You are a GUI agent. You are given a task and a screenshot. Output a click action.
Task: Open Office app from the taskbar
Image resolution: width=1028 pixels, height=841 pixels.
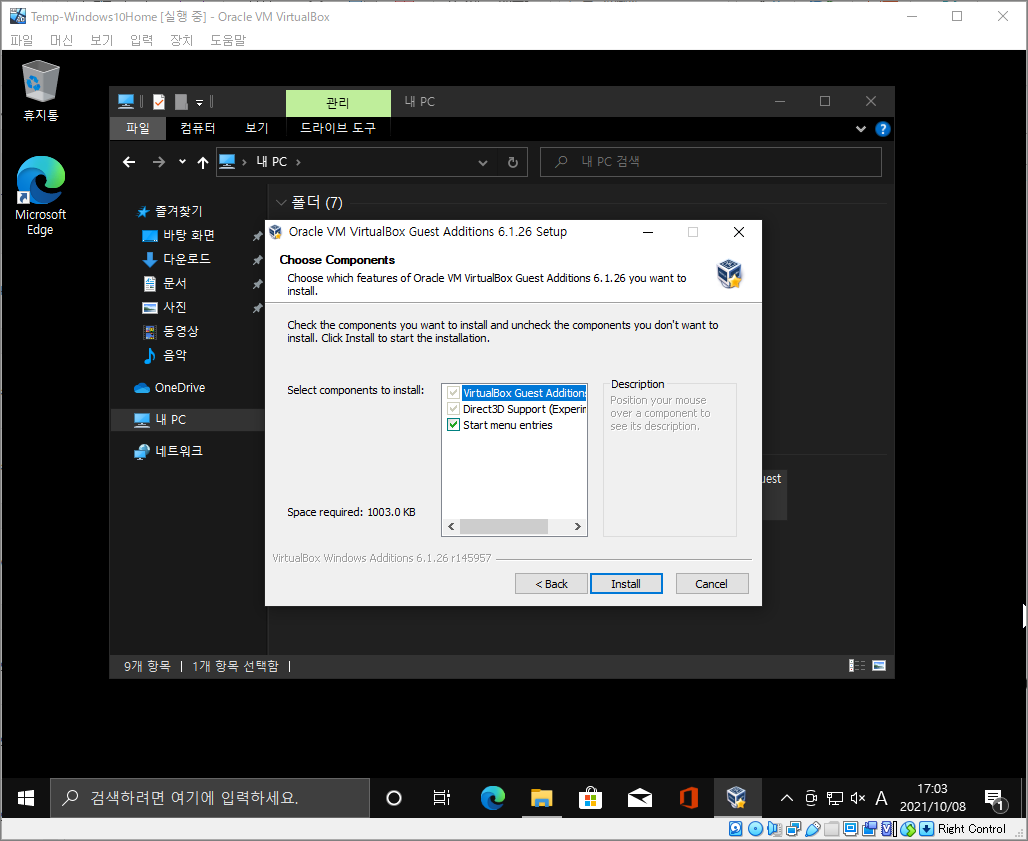(688, 798)
